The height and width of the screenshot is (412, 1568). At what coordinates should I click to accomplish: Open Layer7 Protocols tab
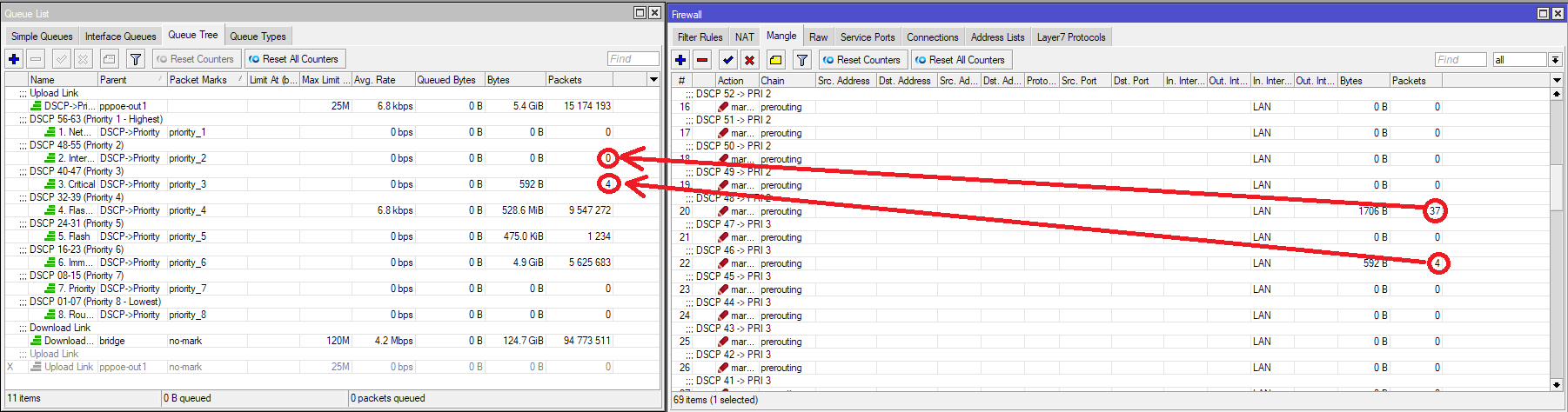(1071, 37)
